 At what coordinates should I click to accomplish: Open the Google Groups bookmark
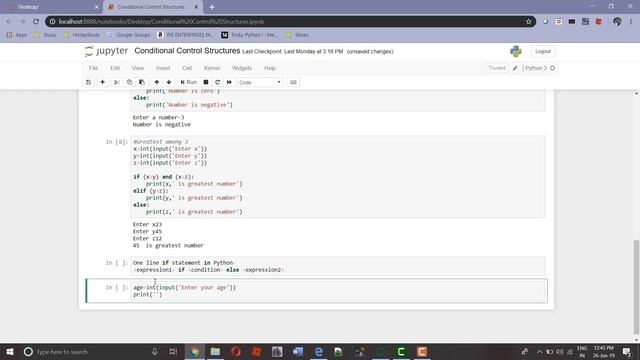point(129,35)
